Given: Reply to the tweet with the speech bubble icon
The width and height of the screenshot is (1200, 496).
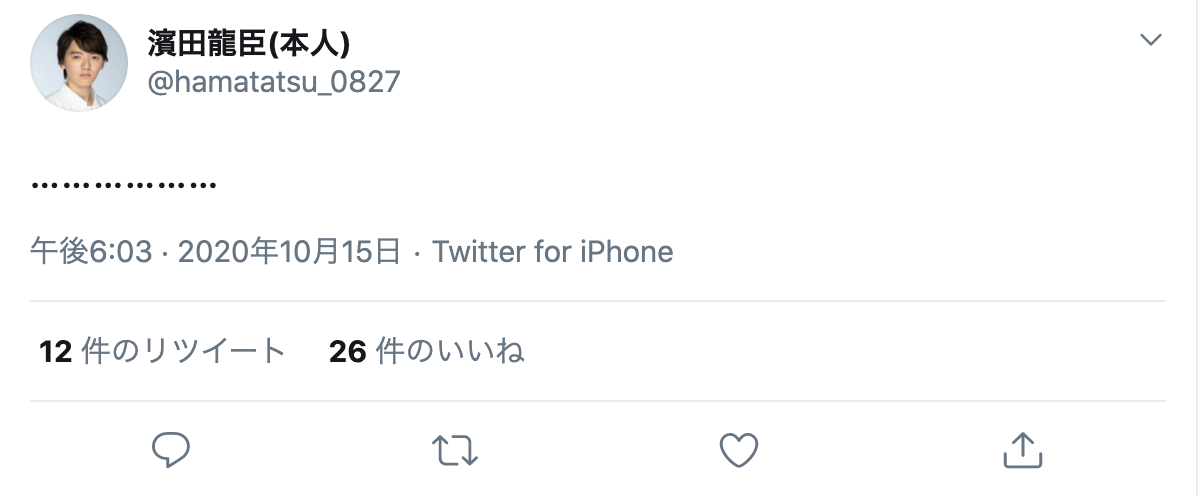Looking at the screenshot, I should (171, 450).
